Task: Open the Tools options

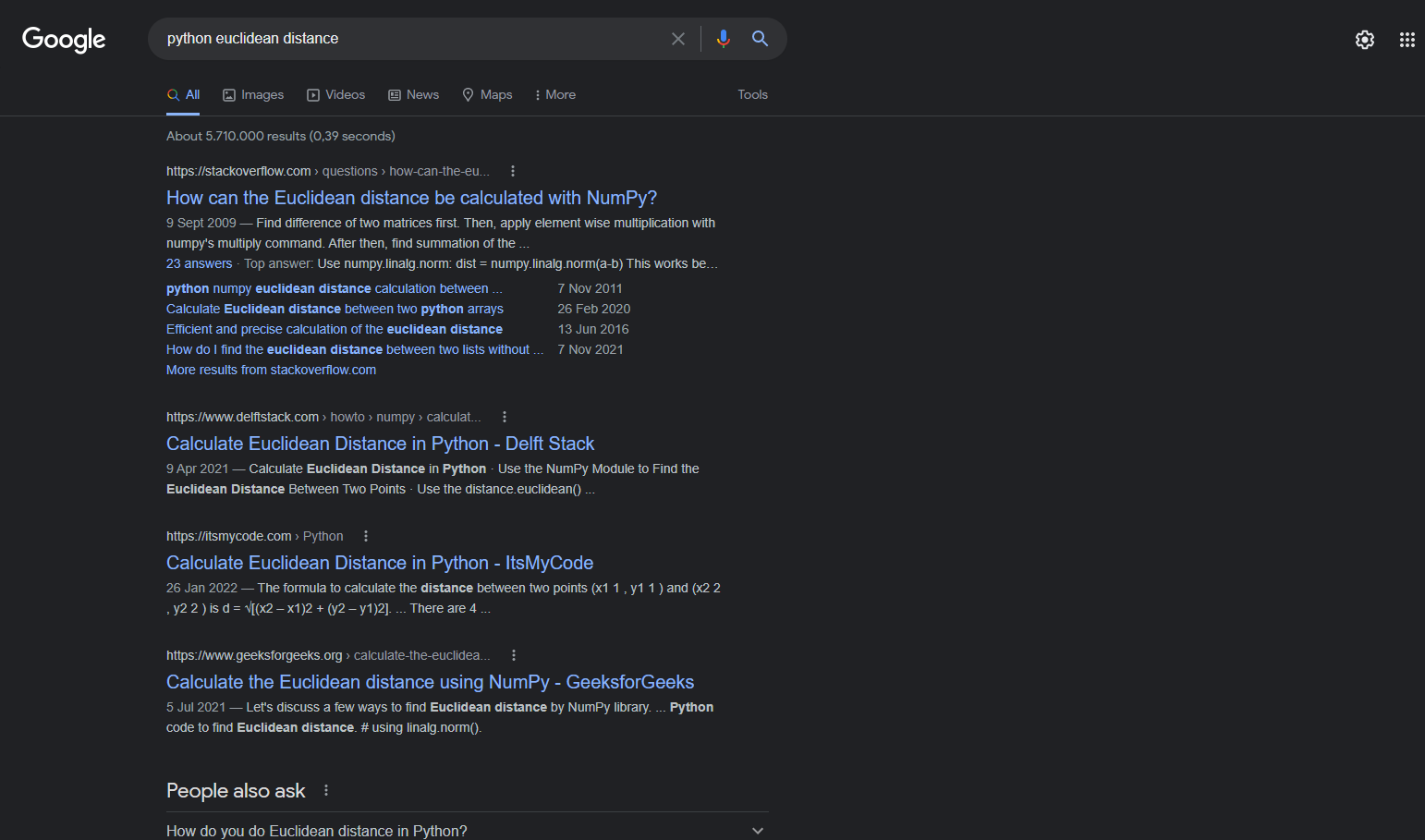Action: coord(752,95)
